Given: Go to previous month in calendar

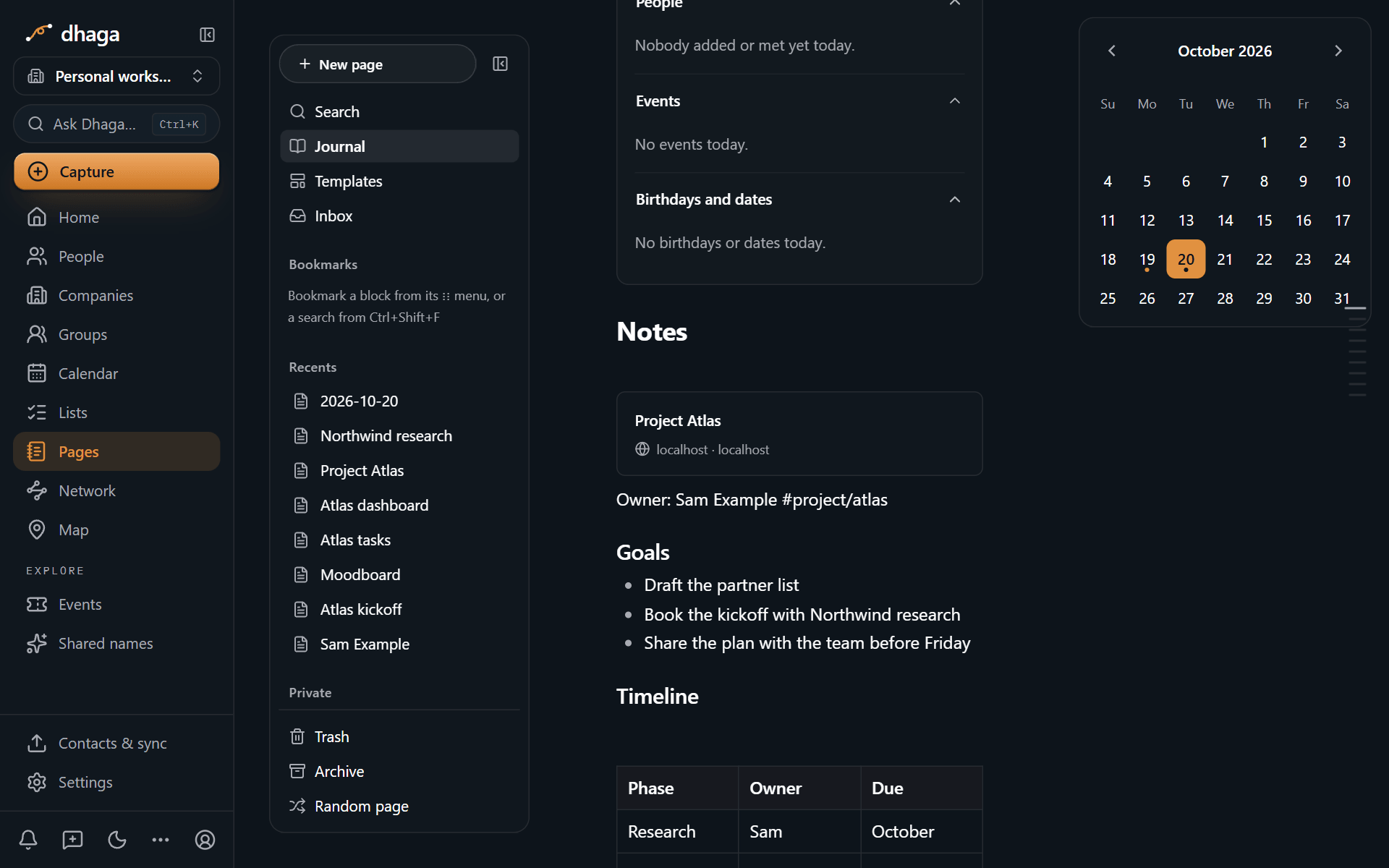Looking at the screenshot, I should click(1112, 51).
